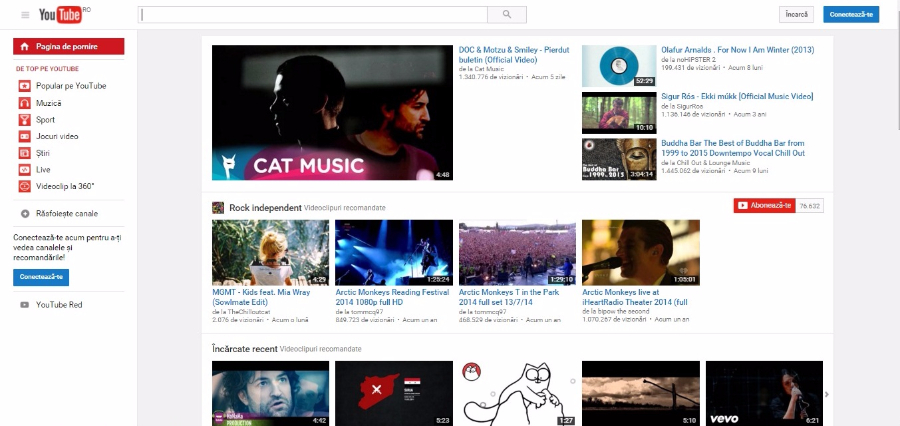
Task: Click the Încarcă upload button
Action: pyautogui.click(x=796, y=14)
